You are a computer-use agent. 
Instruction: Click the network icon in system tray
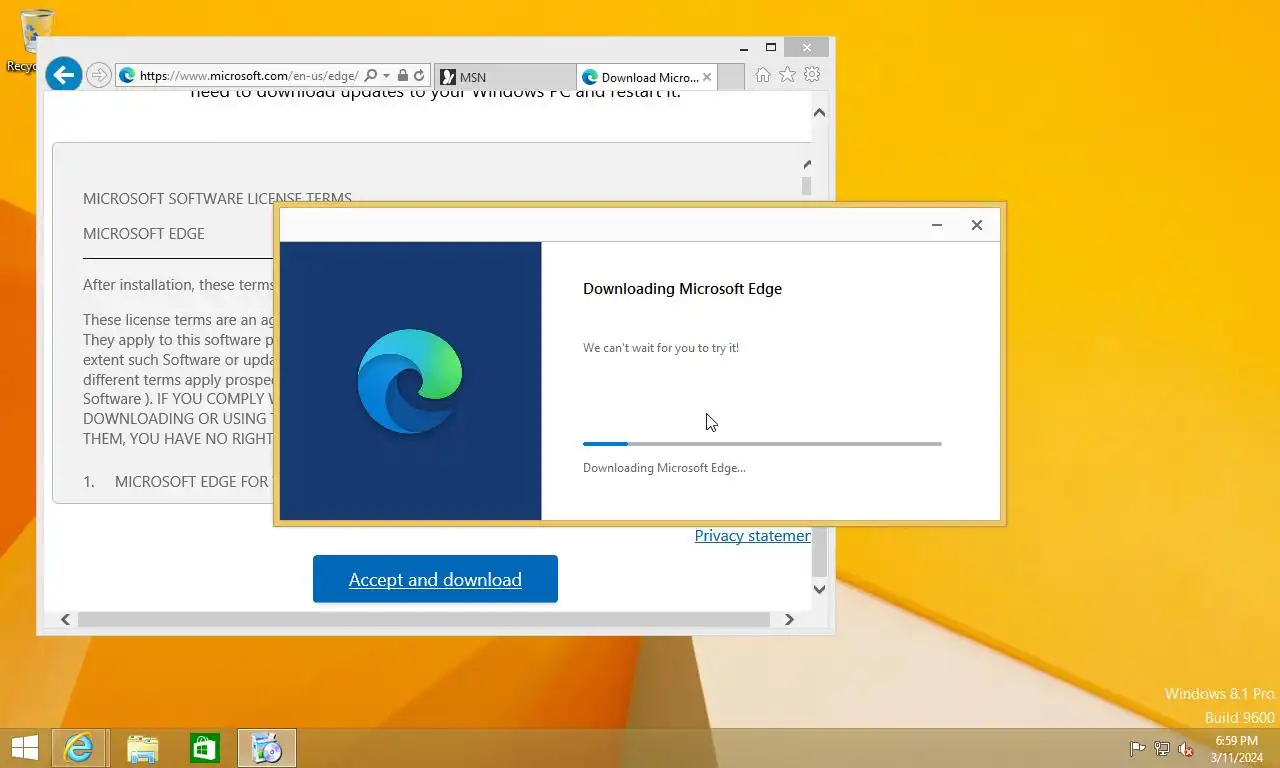point(1162,749)
